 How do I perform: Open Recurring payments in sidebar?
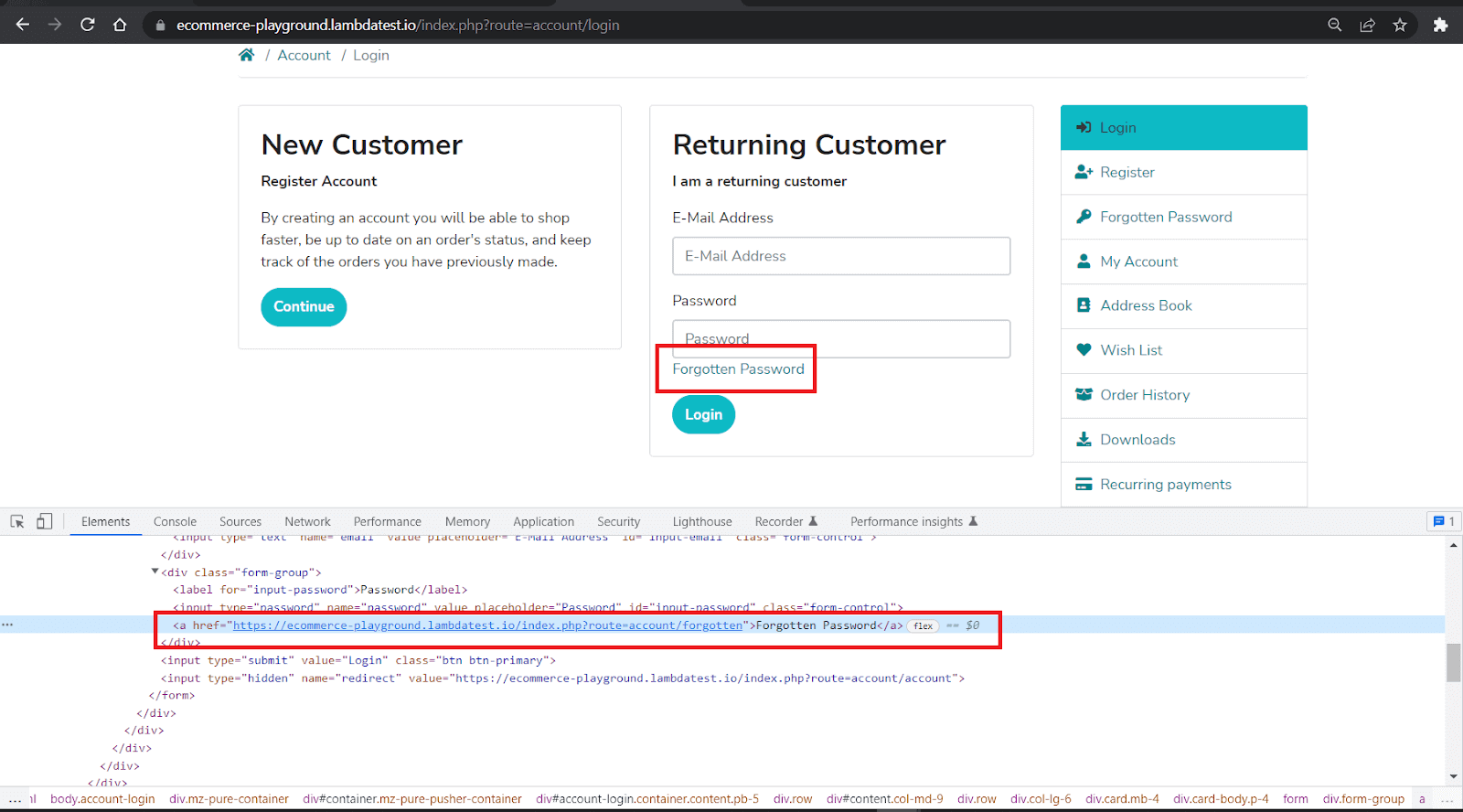click(x=1183, y=485)
